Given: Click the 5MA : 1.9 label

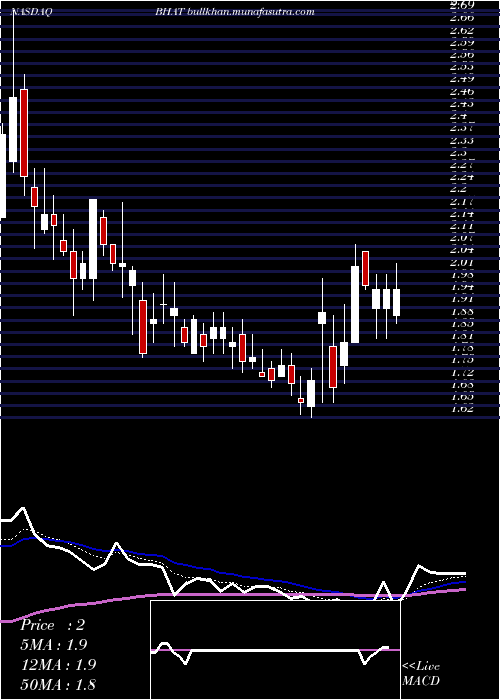Looking at the screenshot, I should tap(54, 645).
